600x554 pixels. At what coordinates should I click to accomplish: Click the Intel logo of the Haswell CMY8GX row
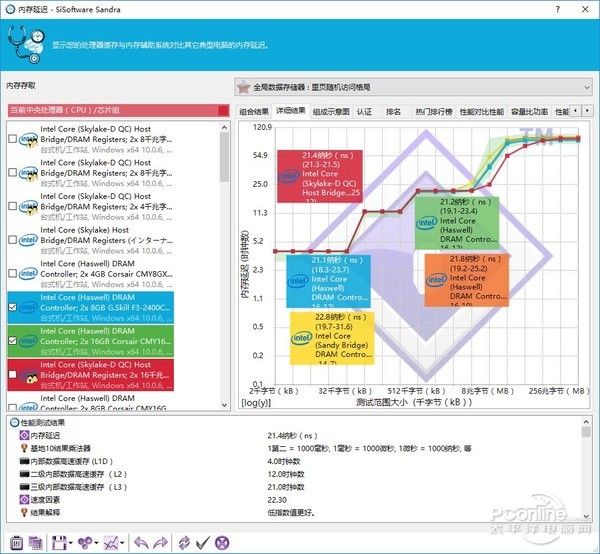point(28,274)
